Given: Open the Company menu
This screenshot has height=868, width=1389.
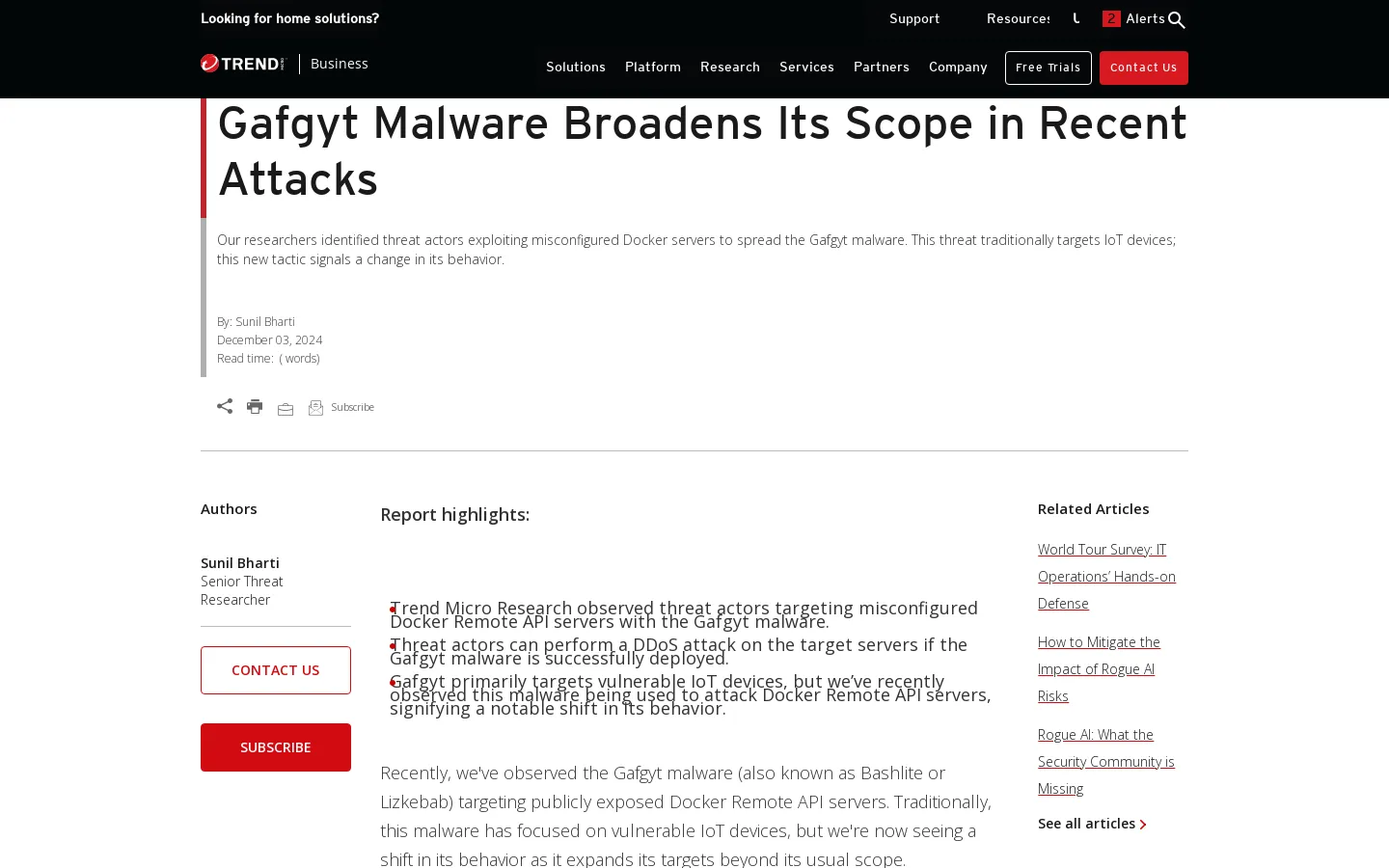Looking at the screenshot, I should [x=958, y=68].
